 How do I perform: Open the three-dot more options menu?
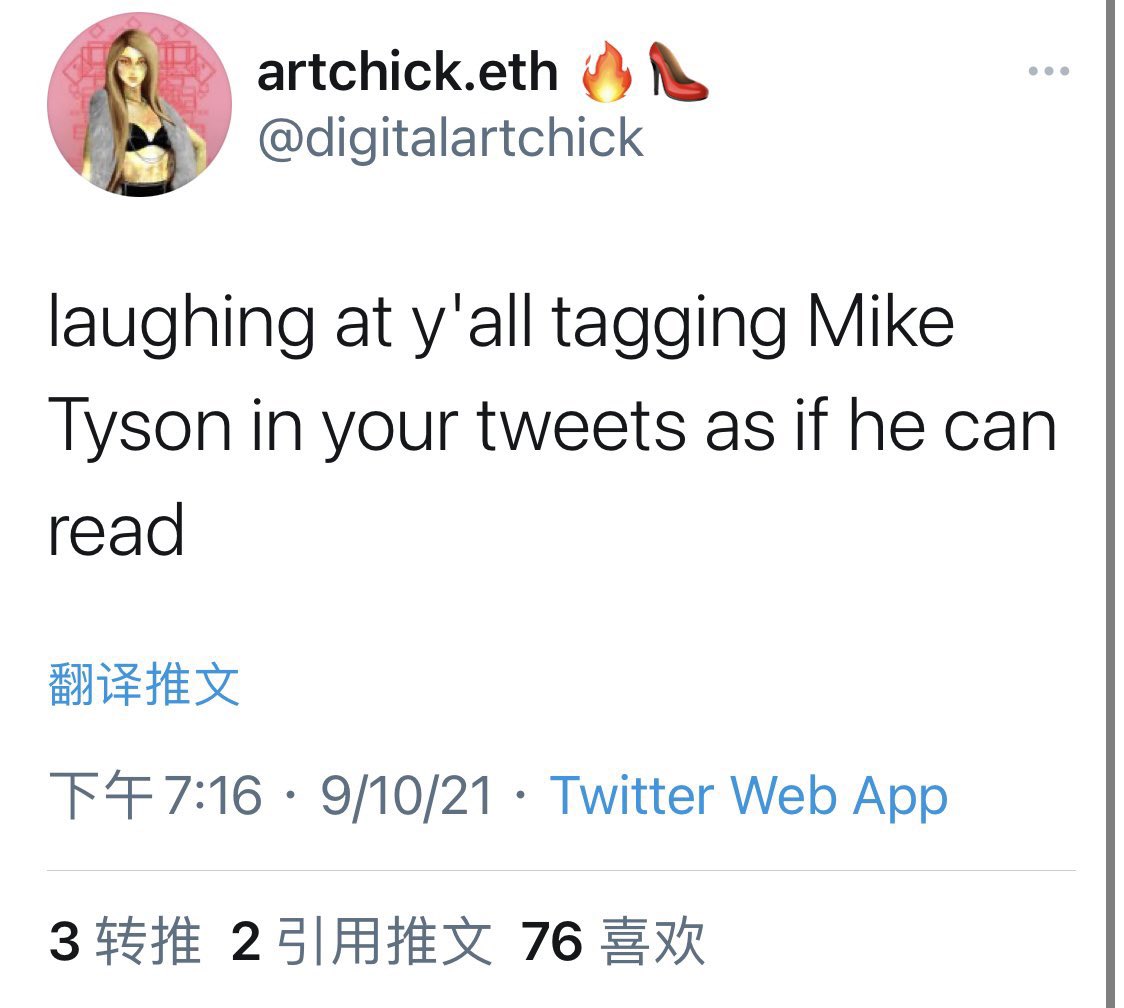click(x=1048, y=71)
